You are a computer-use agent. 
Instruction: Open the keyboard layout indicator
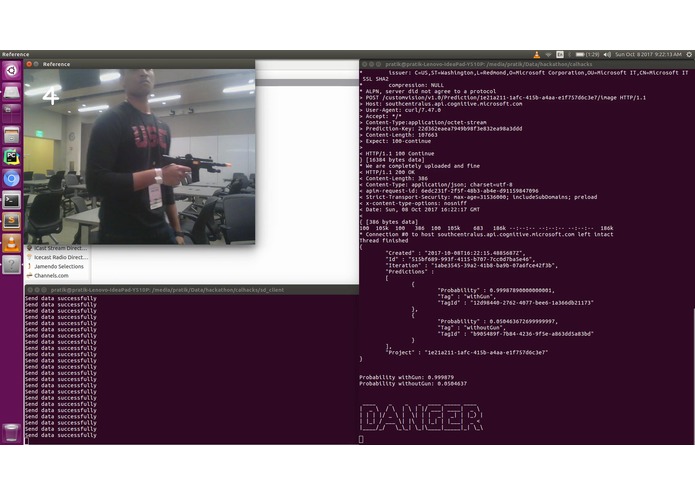[x=560, y=54]
